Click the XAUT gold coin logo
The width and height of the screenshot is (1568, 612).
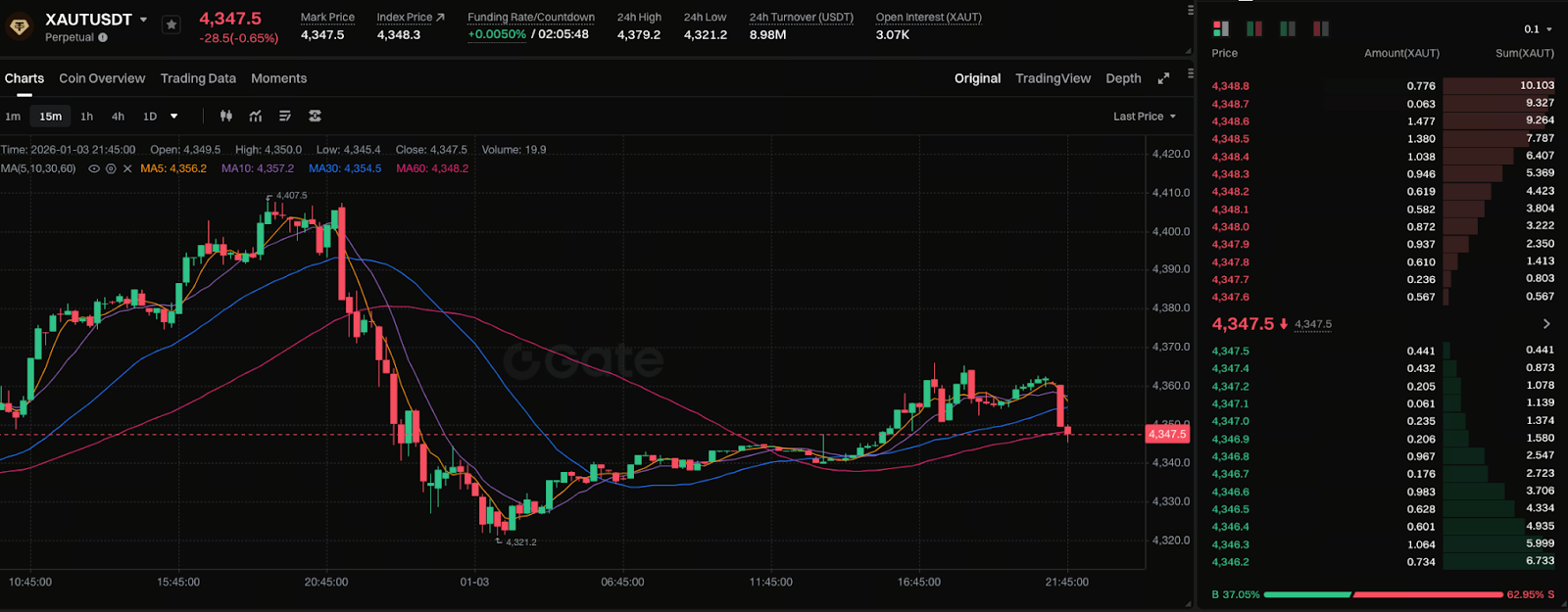[19, 26]
